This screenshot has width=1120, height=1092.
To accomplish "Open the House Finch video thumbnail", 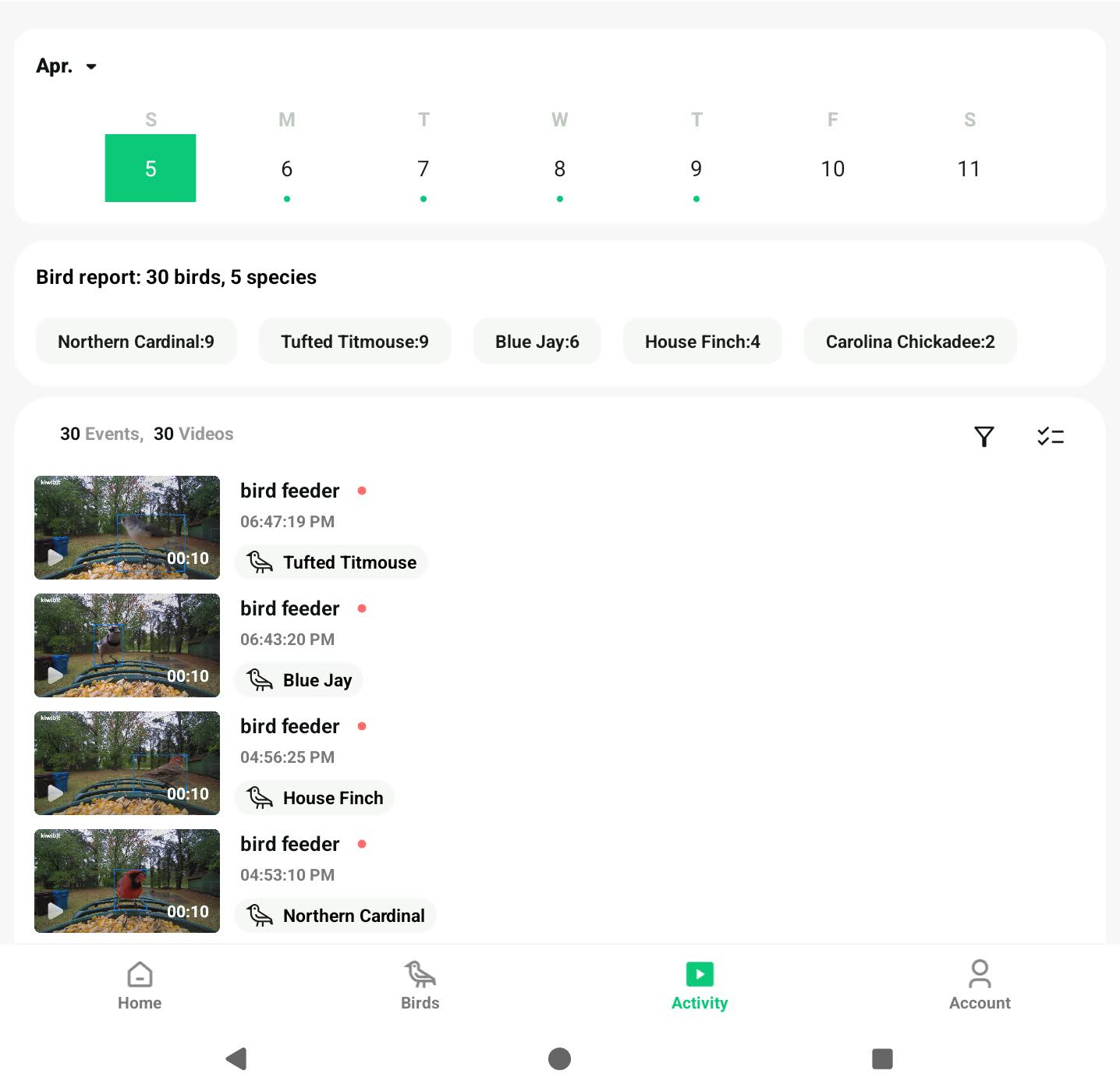I will tap(127, 763).
